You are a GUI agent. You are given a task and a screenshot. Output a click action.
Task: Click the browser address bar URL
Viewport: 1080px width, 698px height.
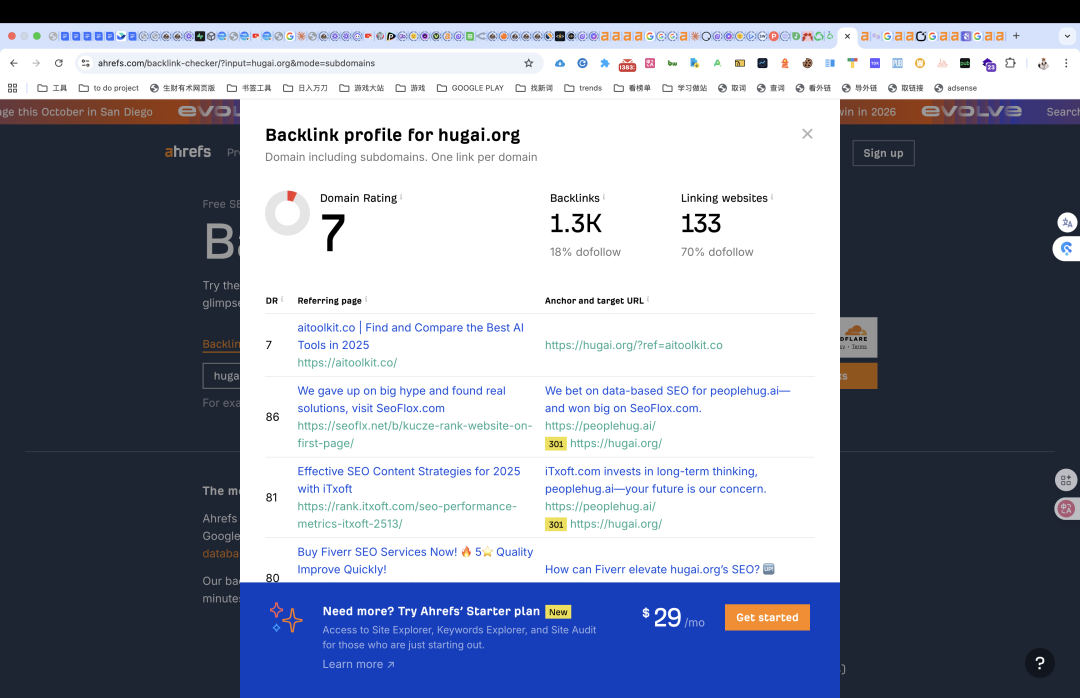click(x=236, y=63)
